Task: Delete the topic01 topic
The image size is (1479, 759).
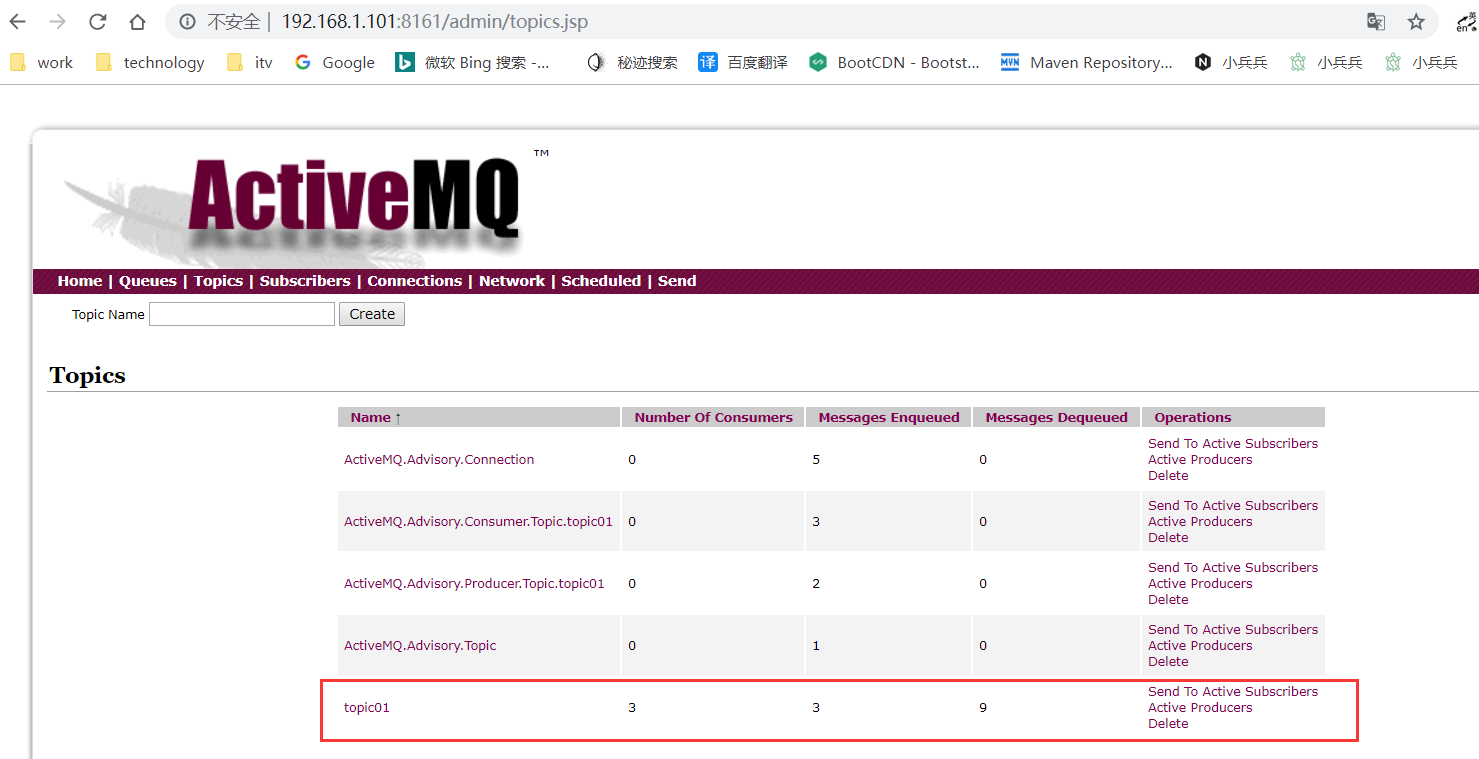Action: (x=1168, y=724)
